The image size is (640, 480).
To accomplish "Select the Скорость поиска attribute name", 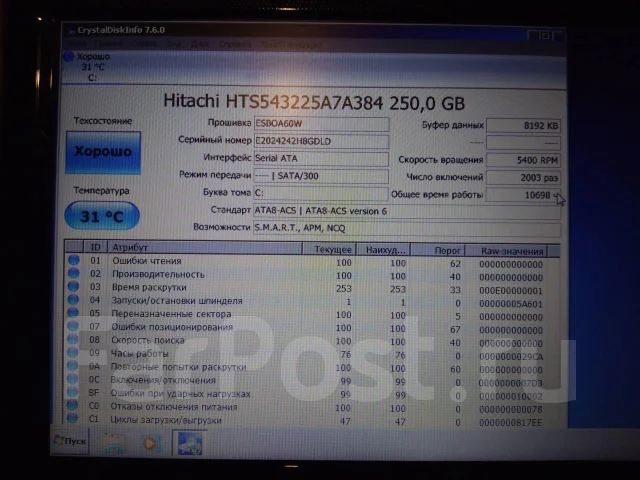I will coord(148,340).
